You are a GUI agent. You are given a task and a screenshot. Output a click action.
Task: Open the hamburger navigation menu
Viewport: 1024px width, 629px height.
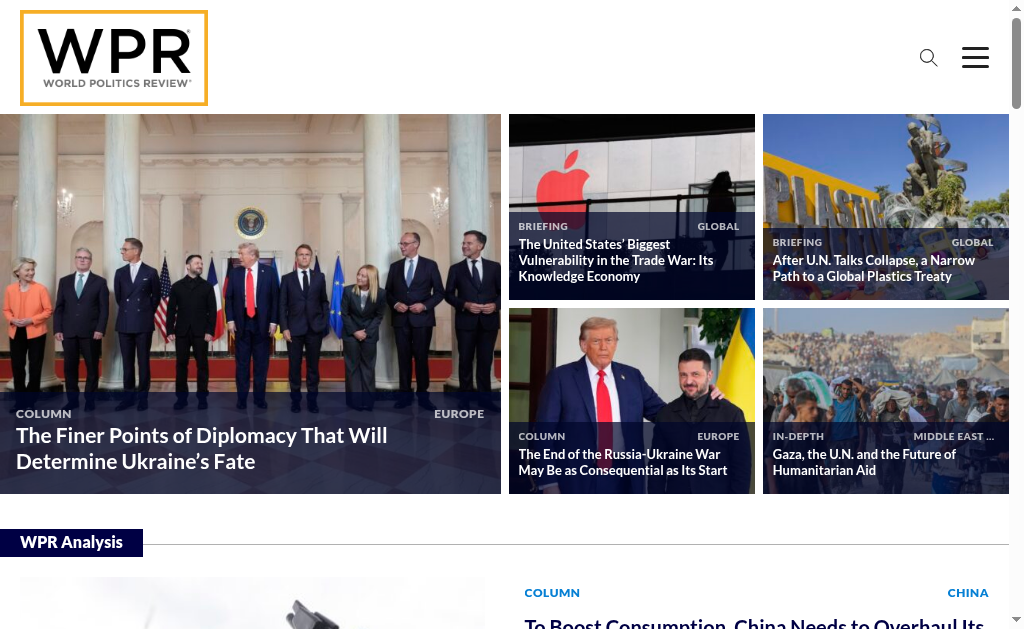point(975,57)
